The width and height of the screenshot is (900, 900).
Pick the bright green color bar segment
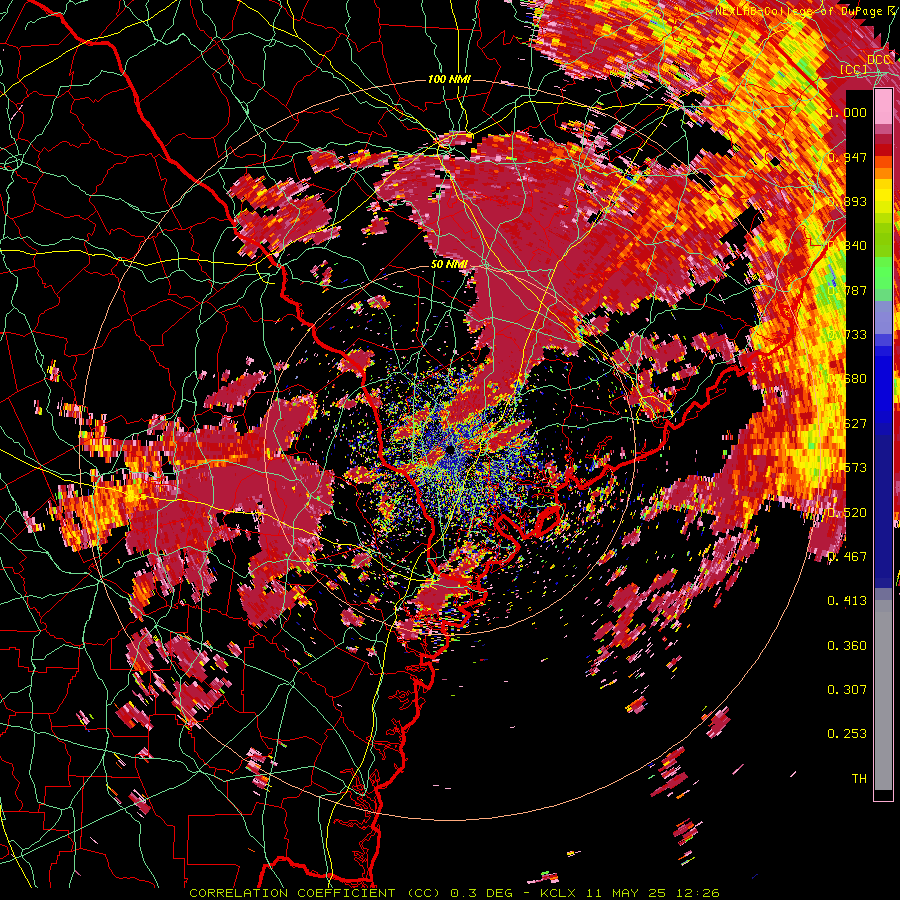coord(883,273)
